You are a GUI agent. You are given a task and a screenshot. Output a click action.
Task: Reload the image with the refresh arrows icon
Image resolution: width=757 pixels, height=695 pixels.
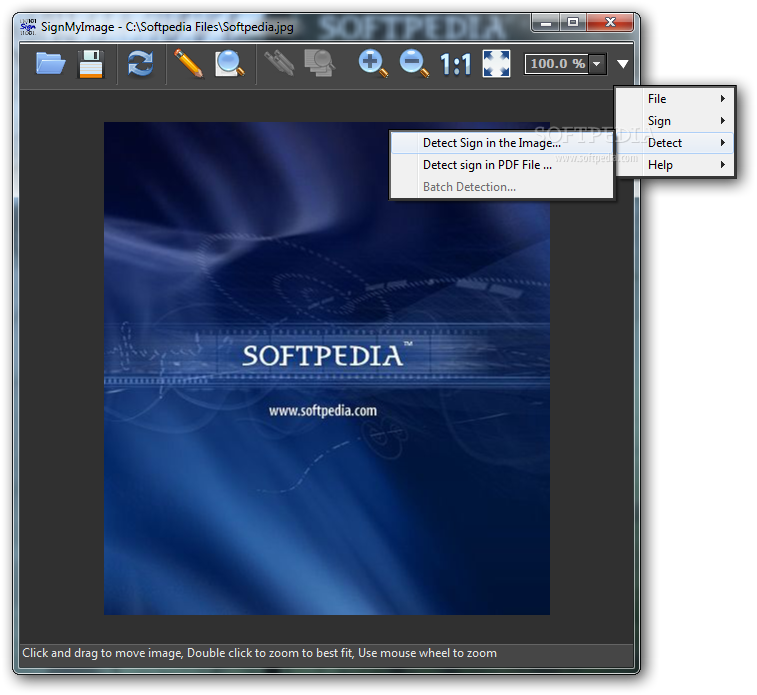(140, 64)
